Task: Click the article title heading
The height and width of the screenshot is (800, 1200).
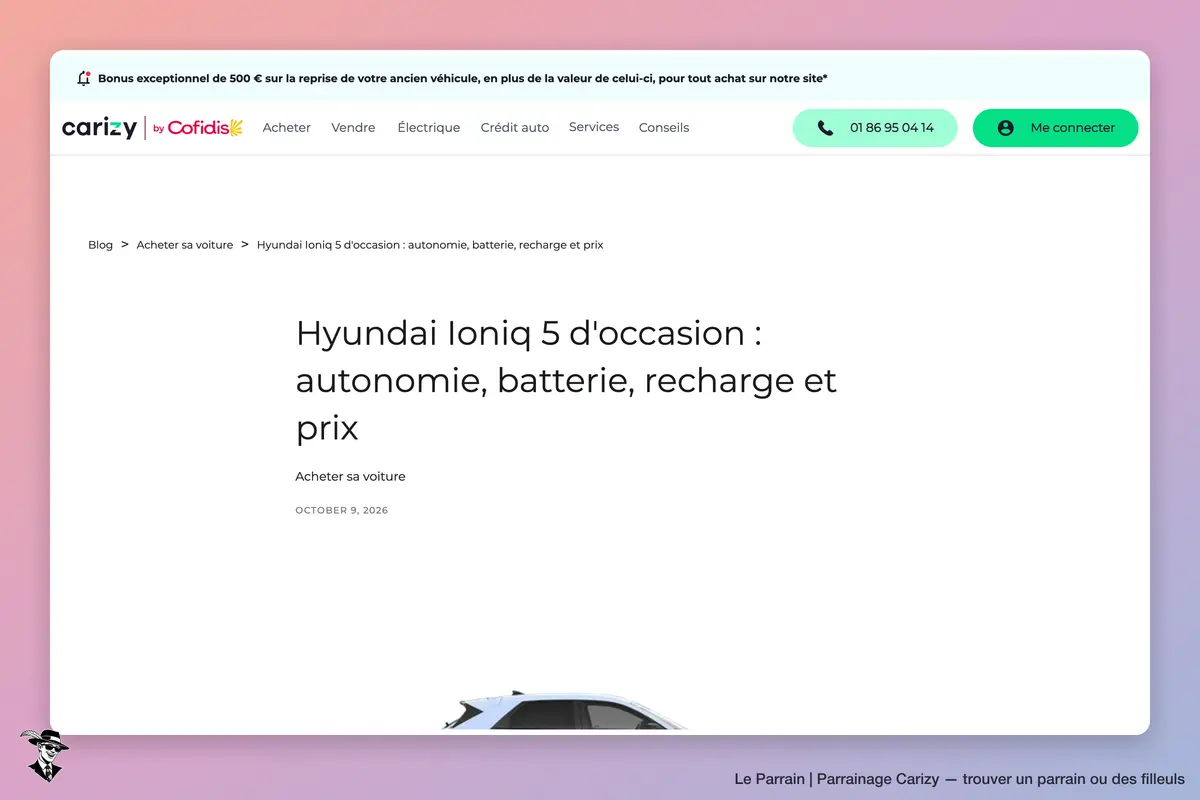Action: point(566,381)
